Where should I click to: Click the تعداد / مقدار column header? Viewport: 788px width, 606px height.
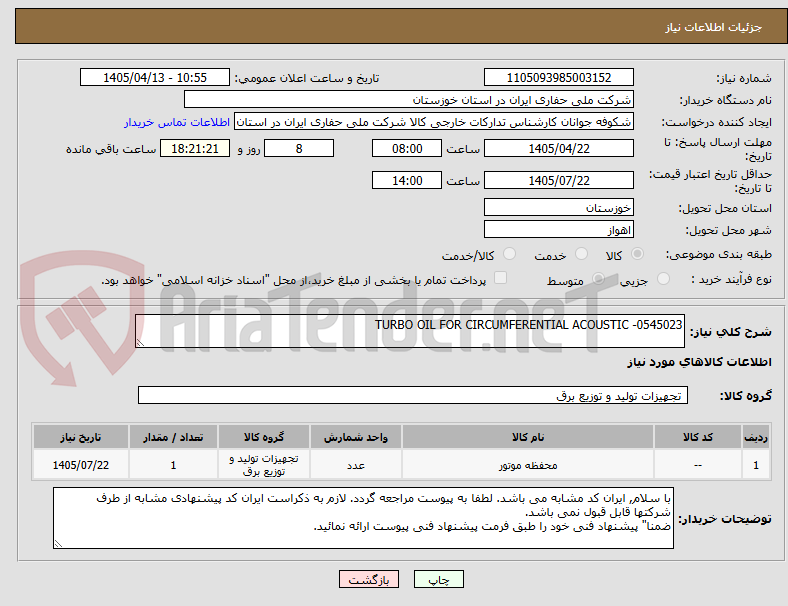[x=173, y=437]
